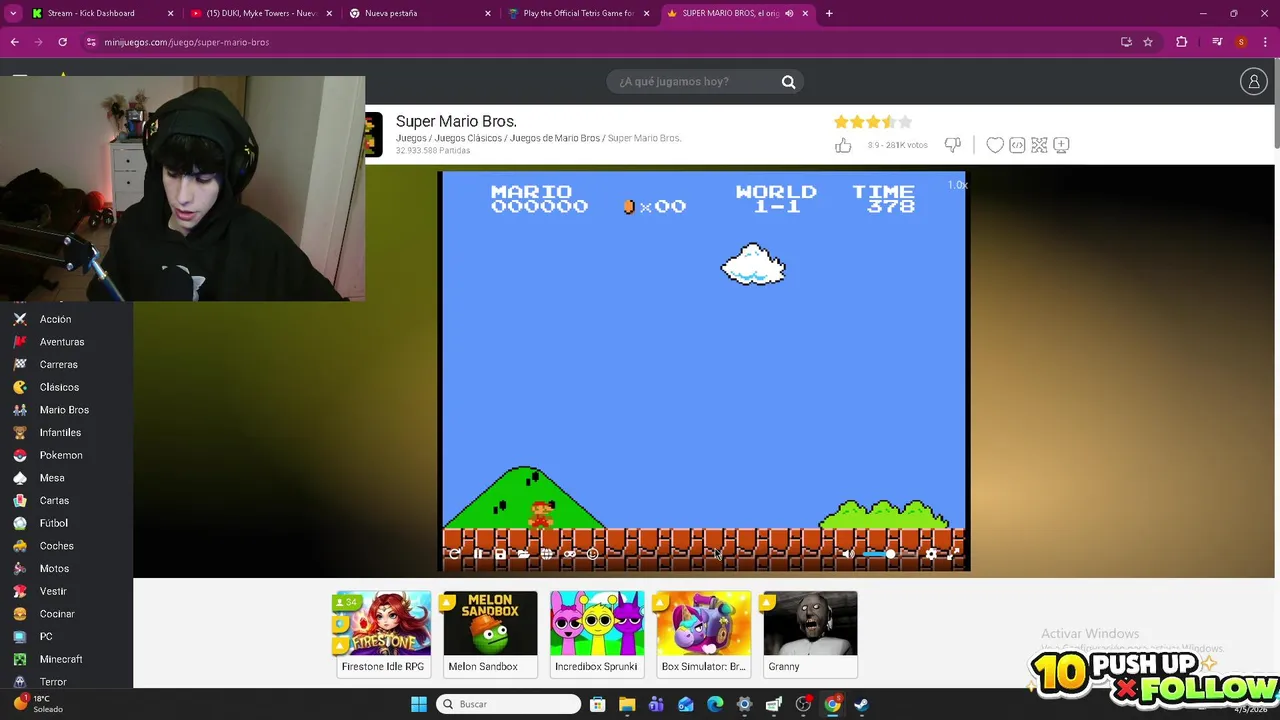The image size is (1280, 720).
Task: Open the gamepad controls settings icon
Action: [x=570, y=554]
